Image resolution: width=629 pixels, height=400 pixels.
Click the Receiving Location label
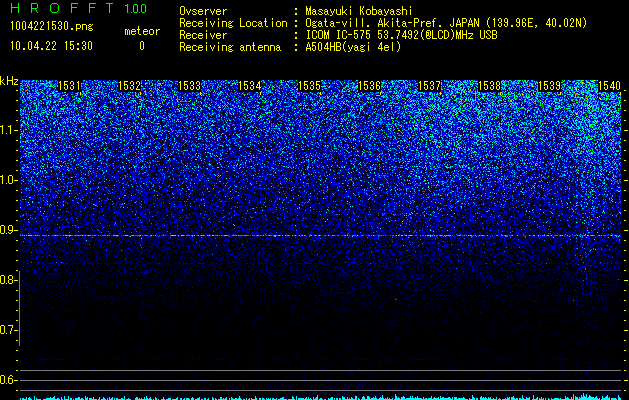click(x=233, y=23)
